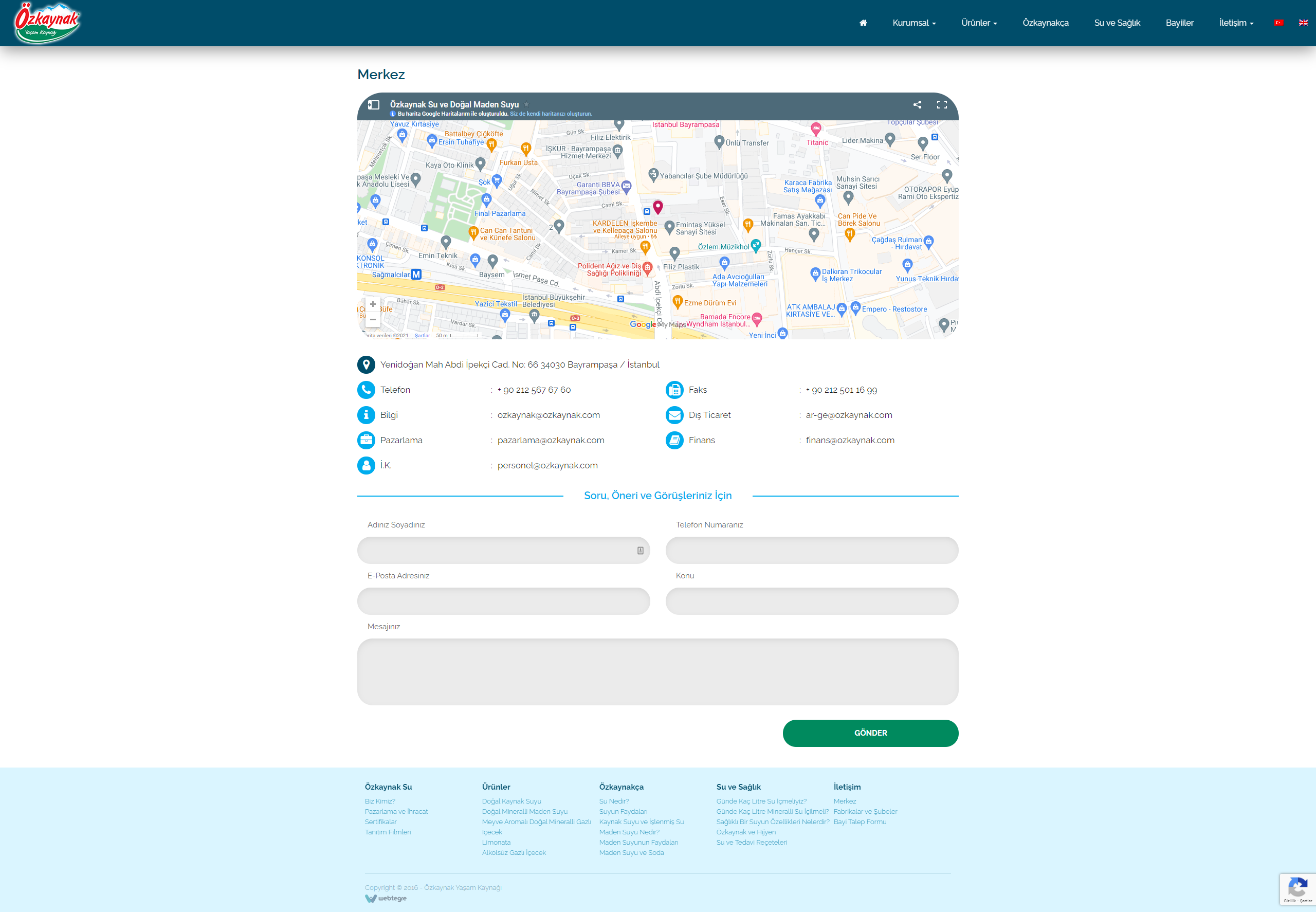Open the webtegre logo link
1316x912 pixels.
(386, 898)
